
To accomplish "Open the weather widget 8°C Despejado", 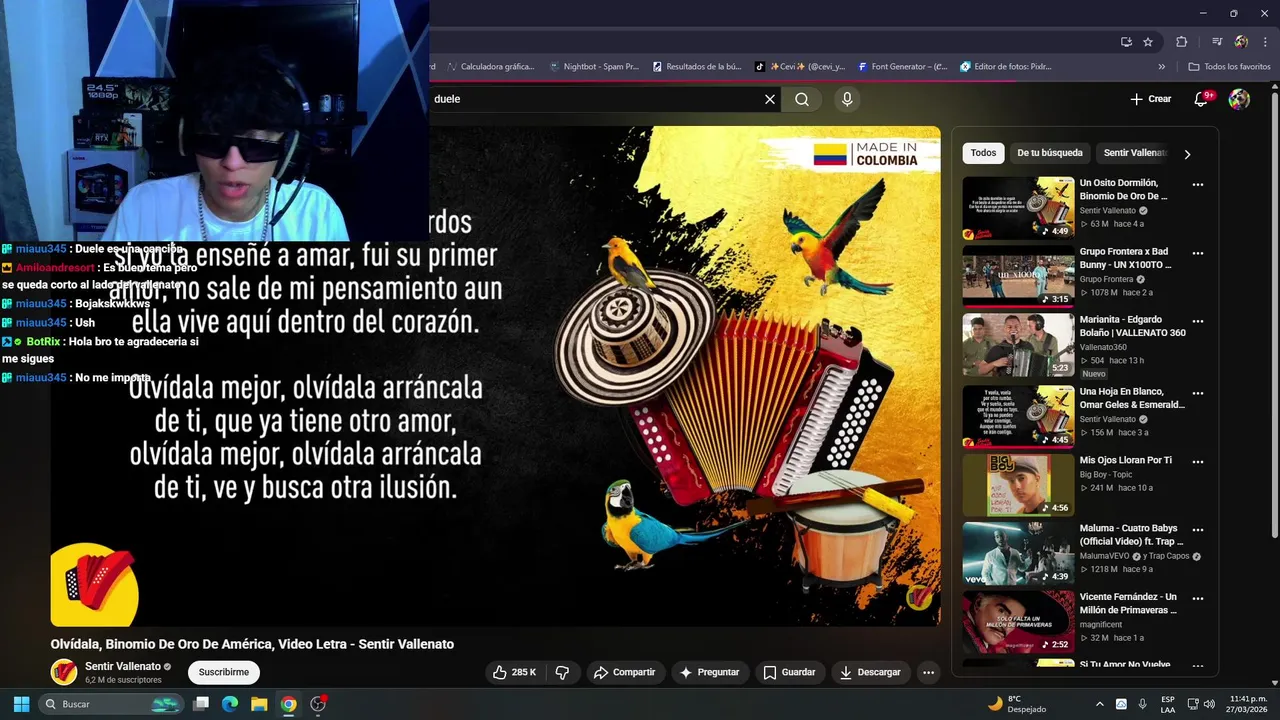I will (1017, 704).
